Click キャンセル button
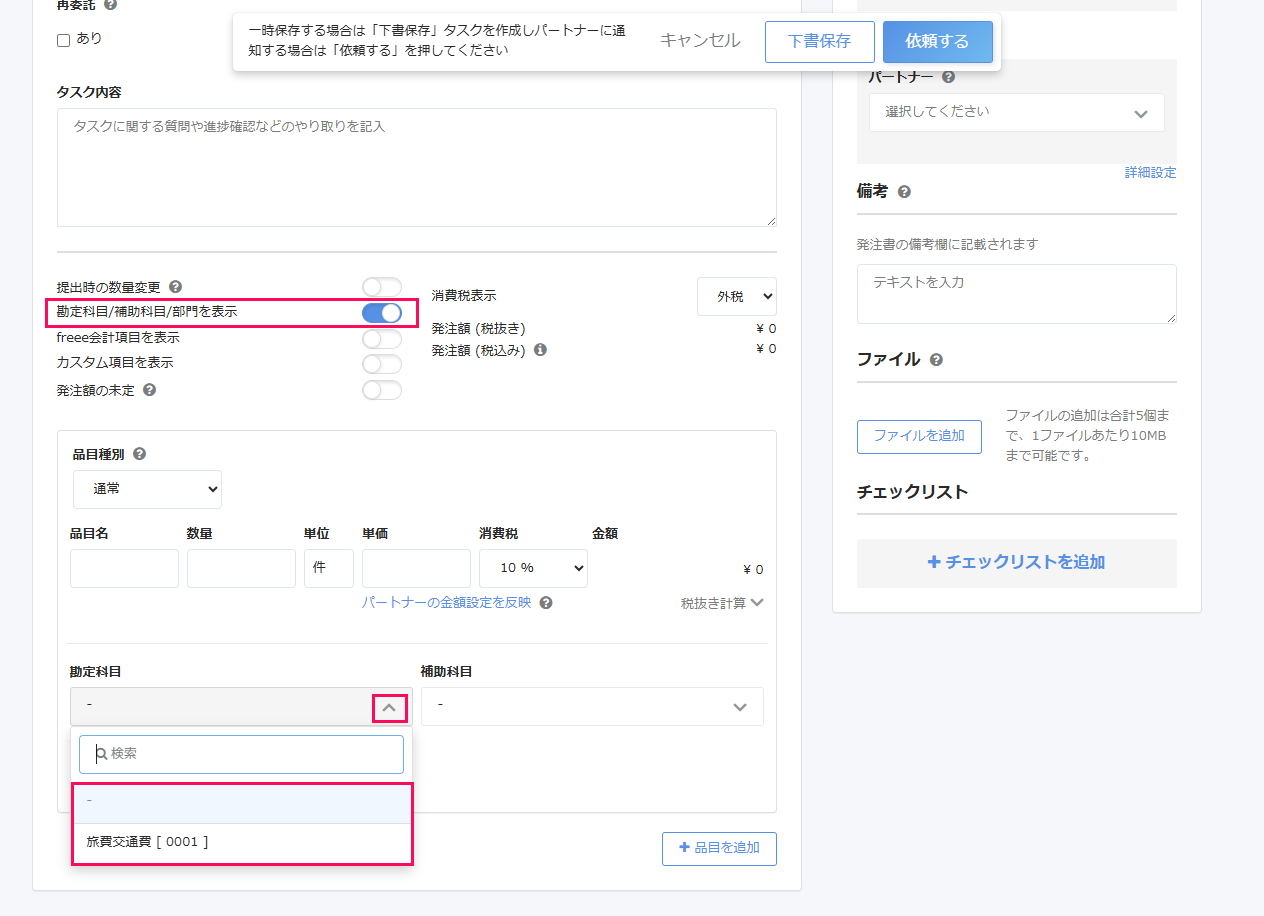The height and width of the screenshot is (916, 1264). 700,41
